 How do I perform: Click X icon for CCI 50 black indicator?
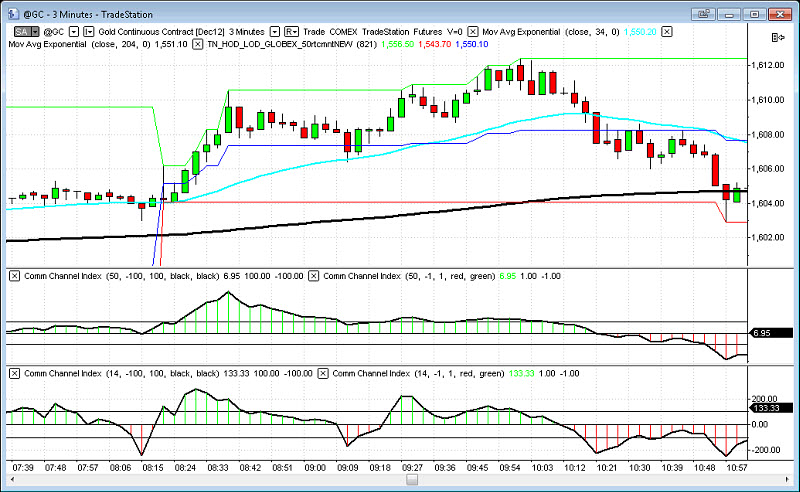pos(14,275)
